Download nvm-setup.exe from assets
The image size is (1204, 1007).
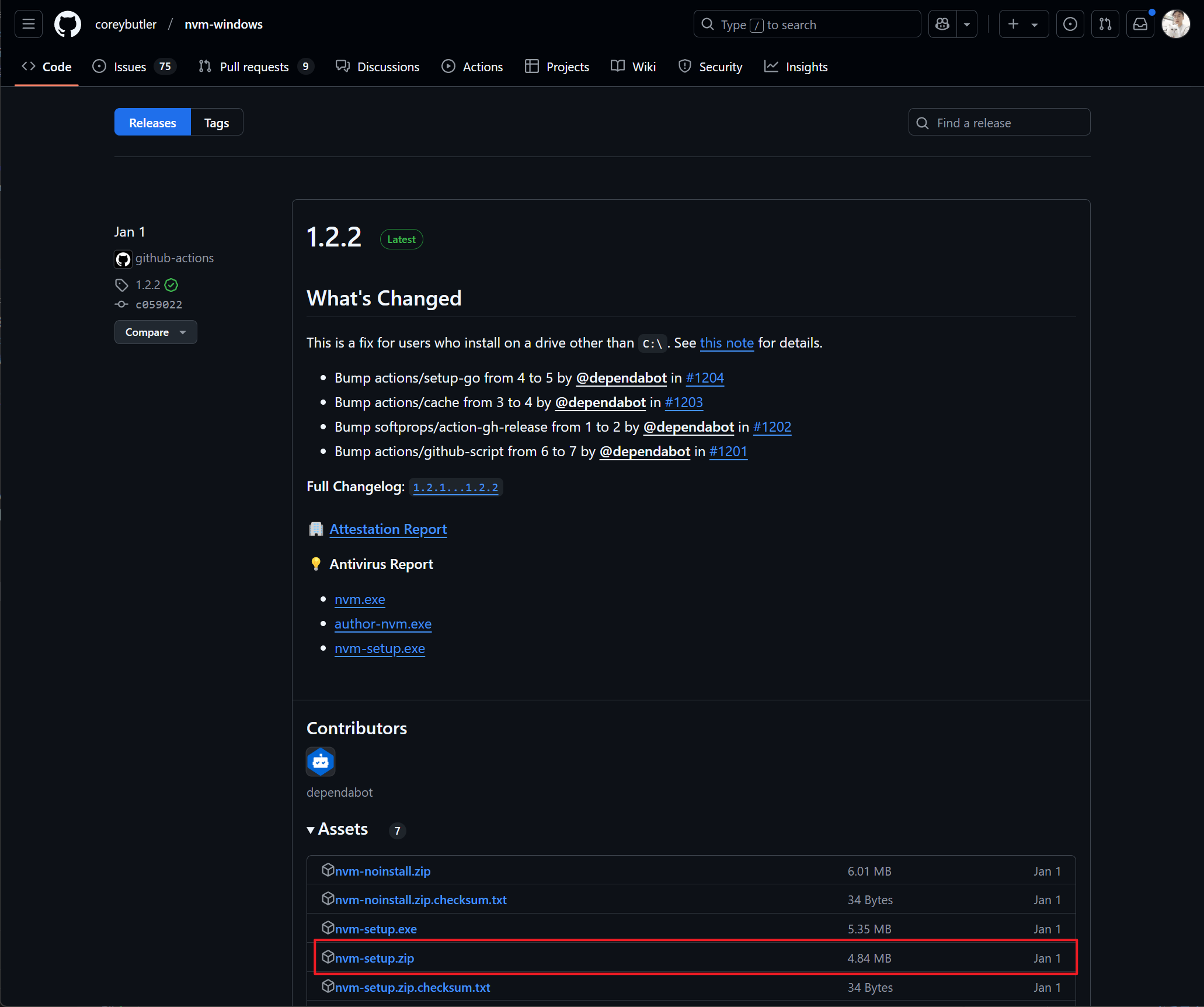tap(375, 929)
